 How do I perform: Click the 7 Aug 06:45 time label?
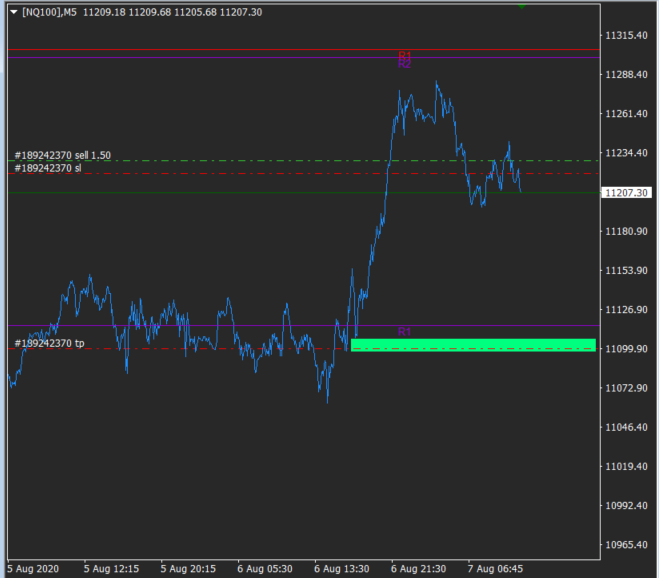point(496,569)
